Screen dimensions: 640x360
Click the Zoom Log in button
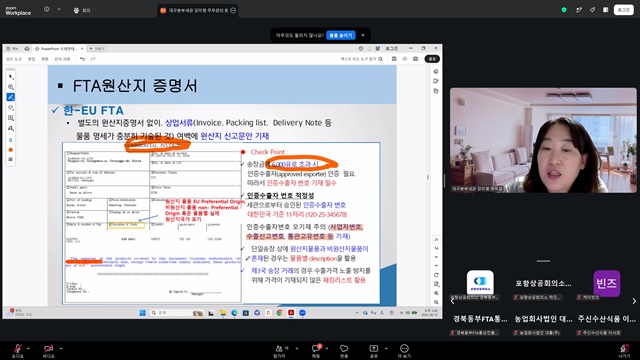(x=623, y=10)
